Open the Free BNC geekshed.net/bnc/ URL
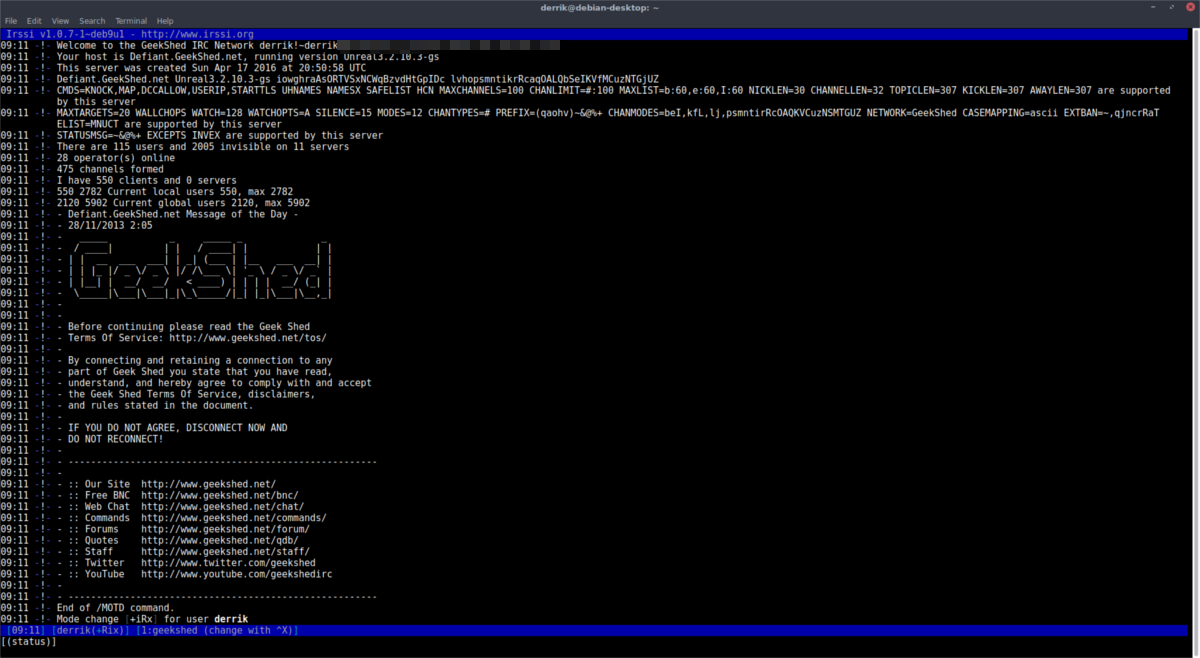 [x=220, y=496]
